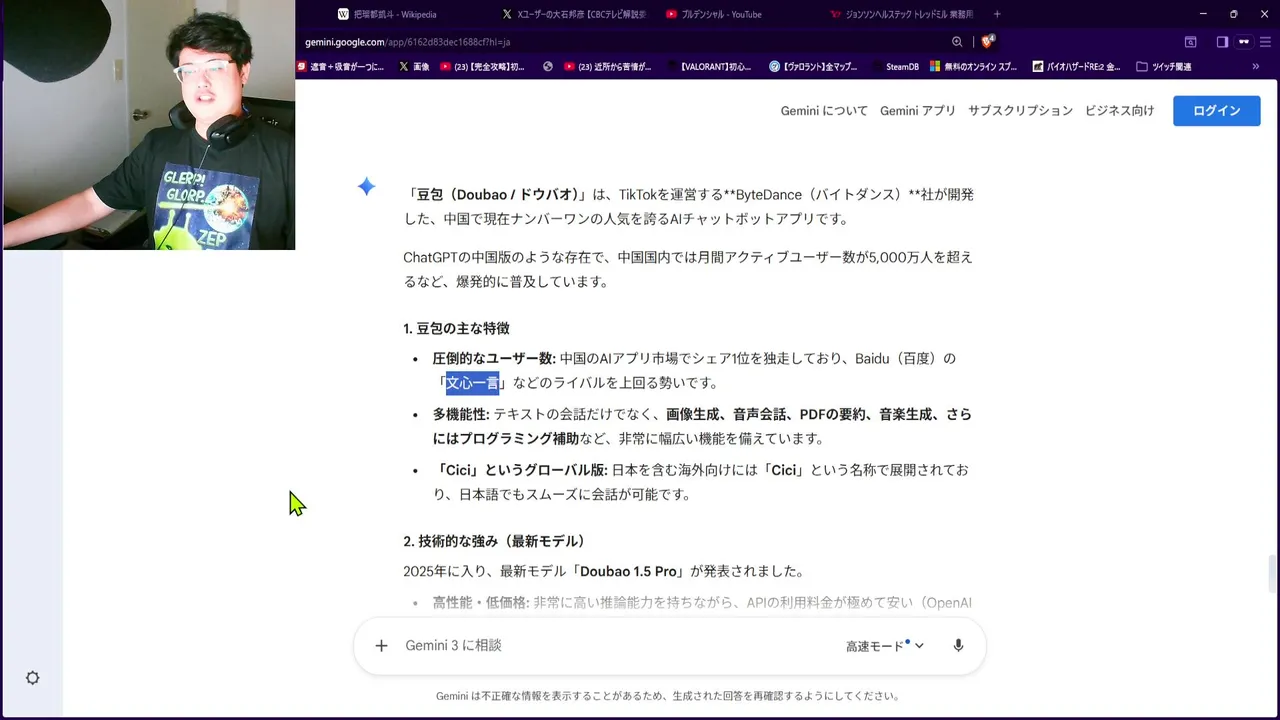Click the bold label 多機能性:
1280x720 pixels.
click(461, 414)
